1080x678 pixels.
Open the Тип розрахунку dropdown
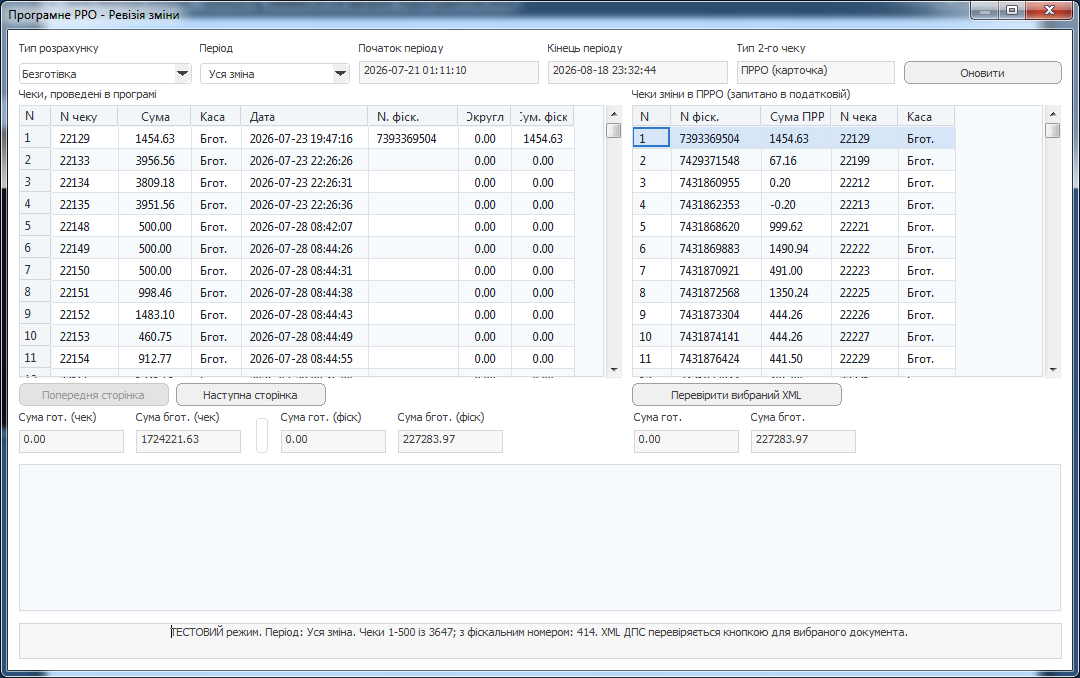click(x=105, y=73)
